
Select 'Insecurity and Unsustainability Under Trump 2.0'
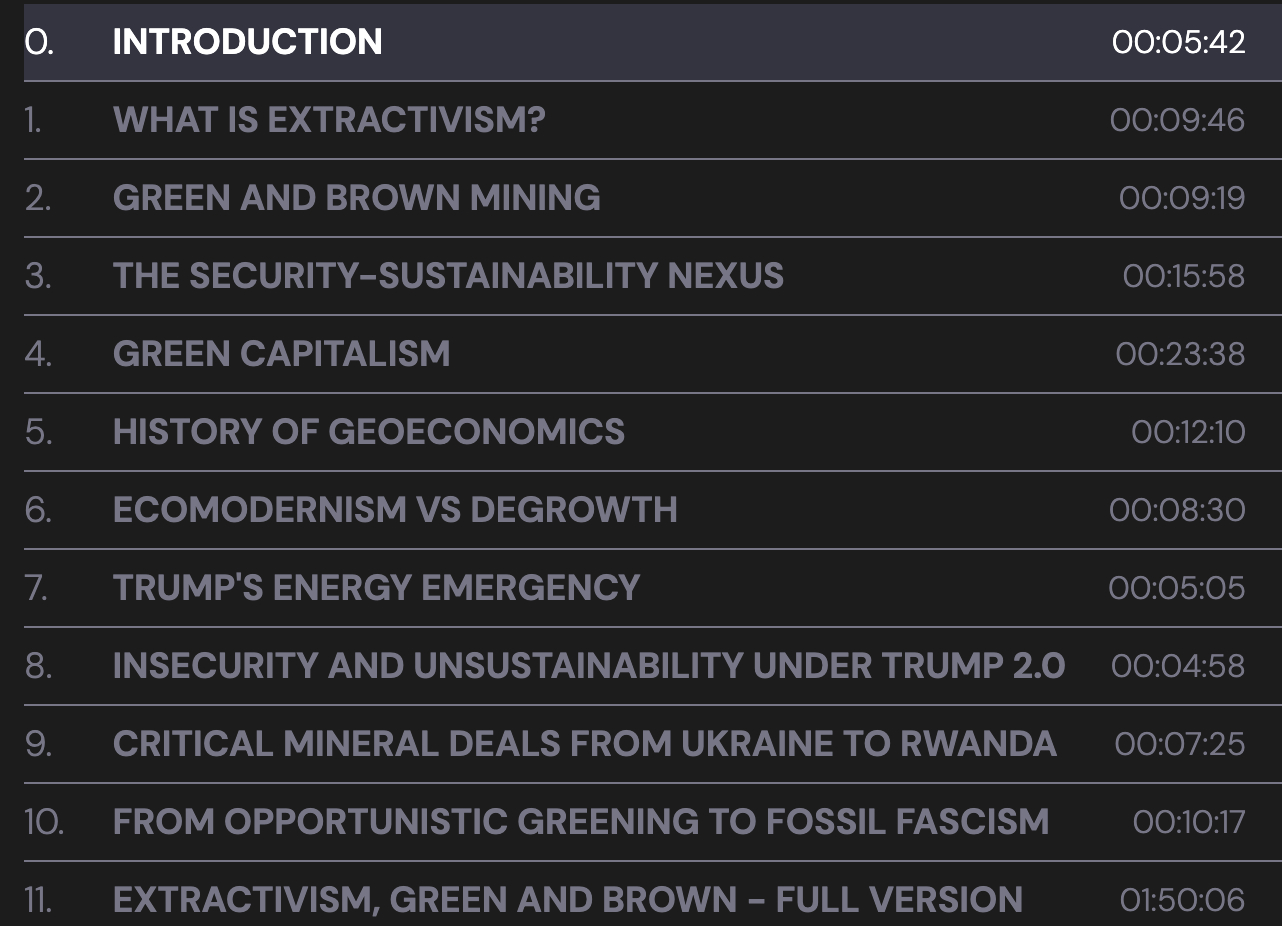click(x=588, y=666)
